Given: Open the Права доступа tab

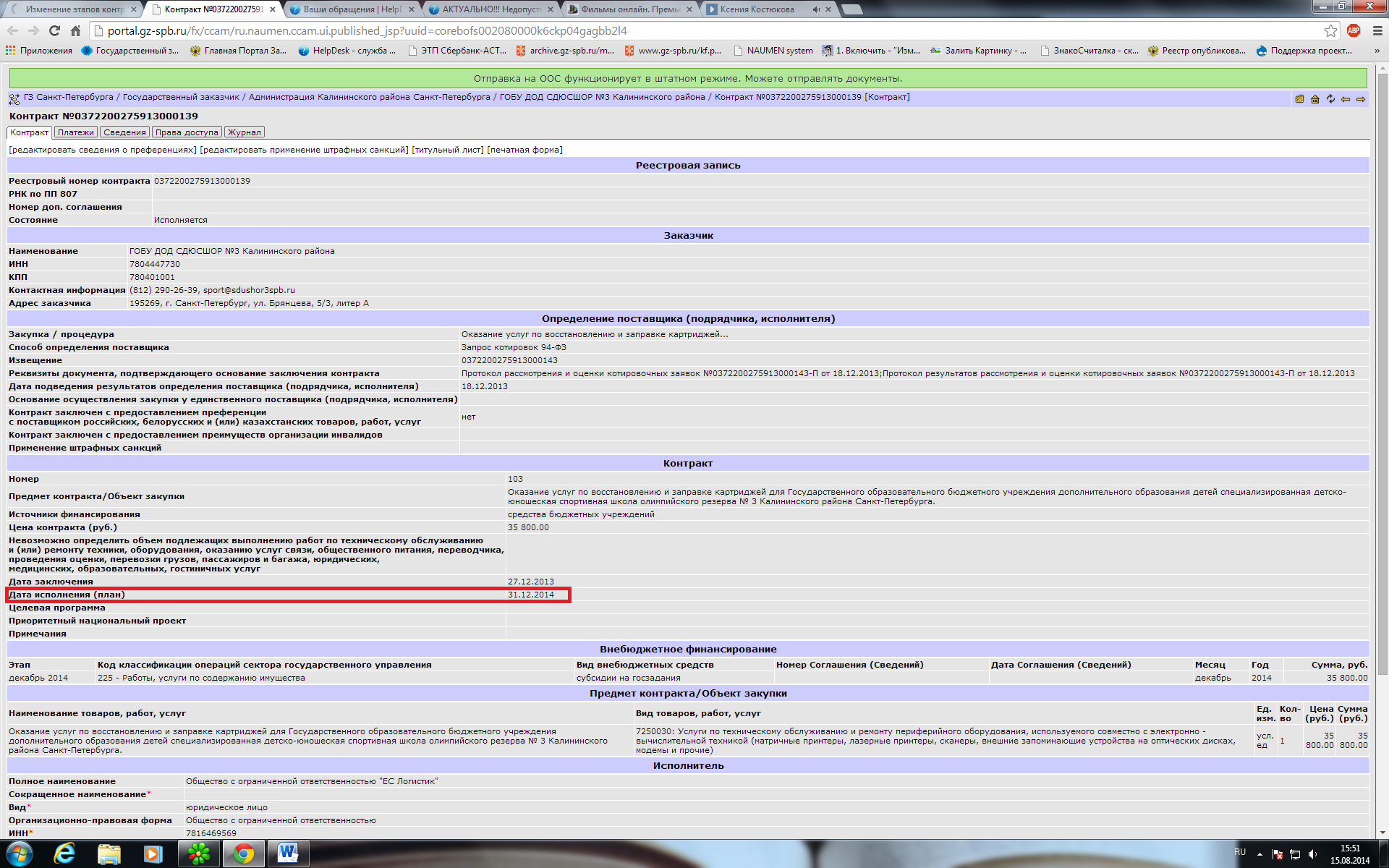Looking at the screenshot, I should (187, 132).
